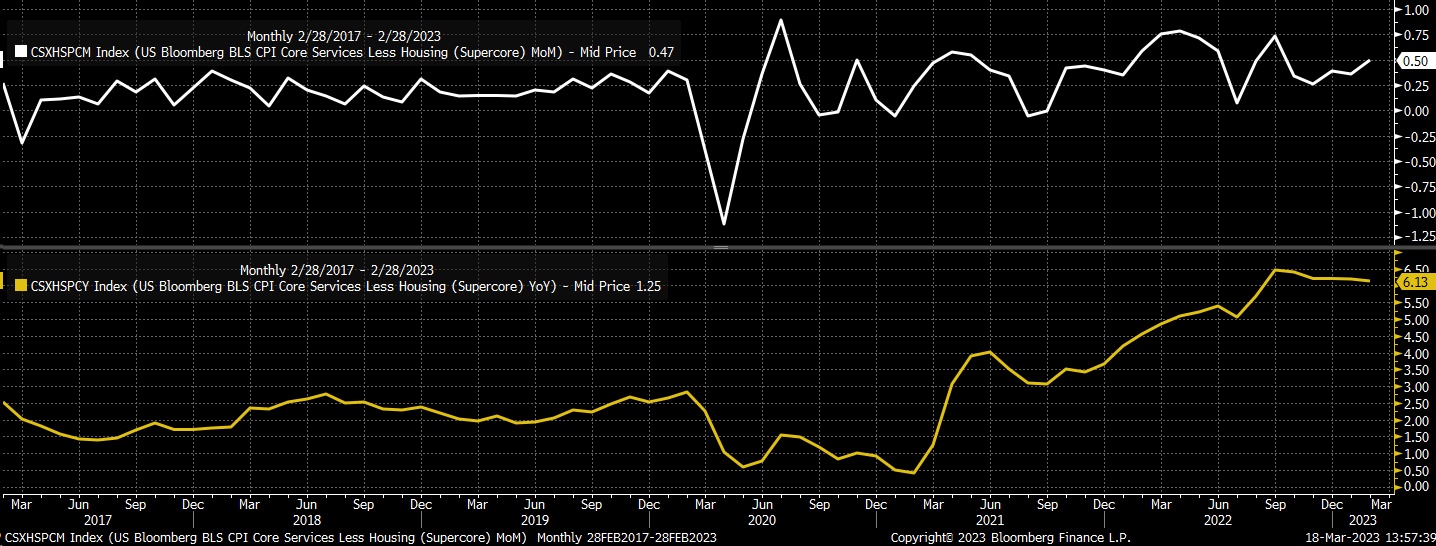Select the CSXHSPCY Index YoY legend label

tap(311, 286)
